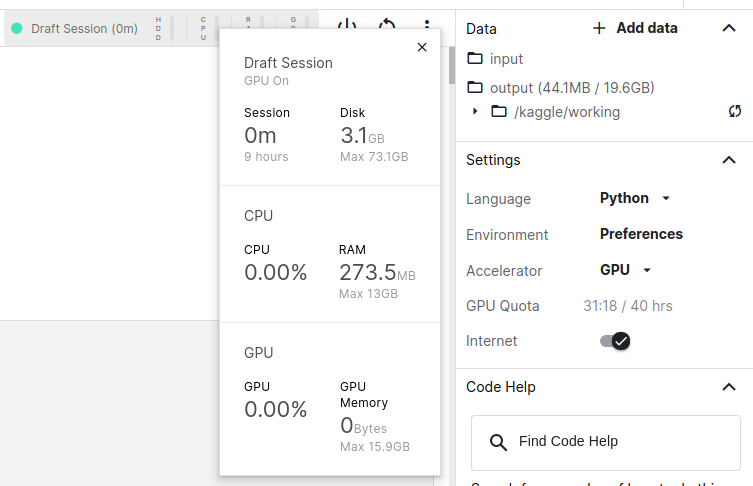Refresh the /kaggle/working directory

(735, 111)
